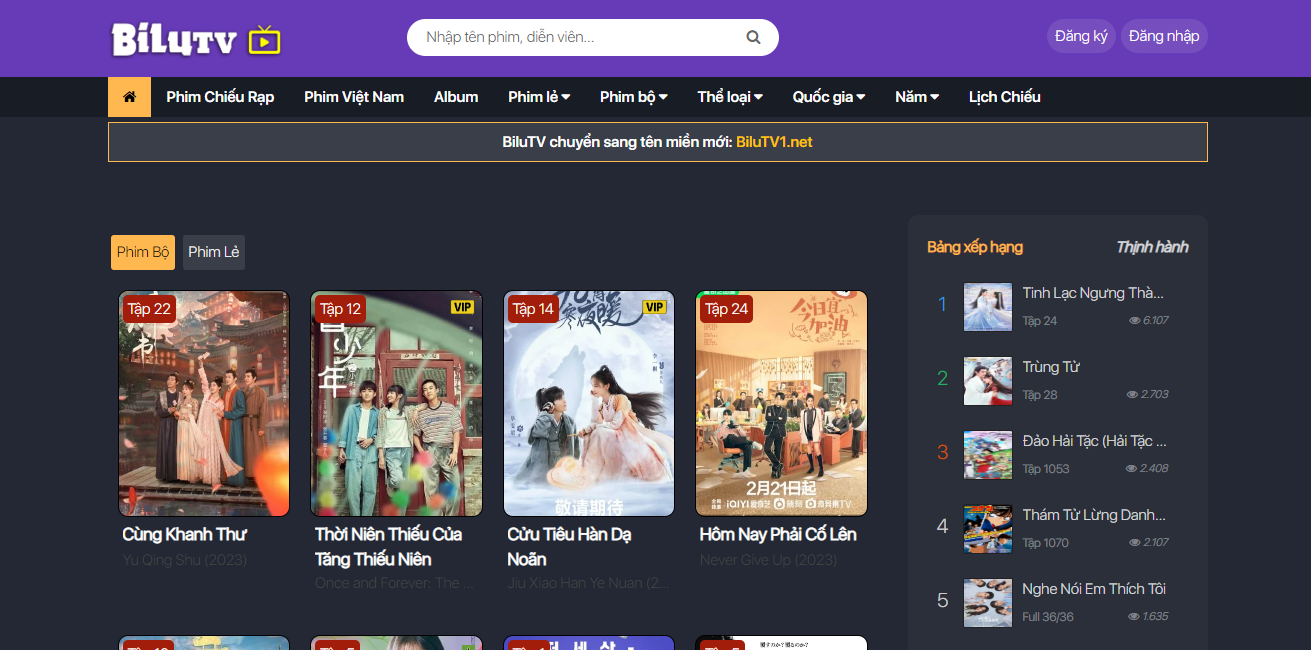1311x650 pixels.
Task: Select the Phim Bộ tab
Action: [142, 252]
